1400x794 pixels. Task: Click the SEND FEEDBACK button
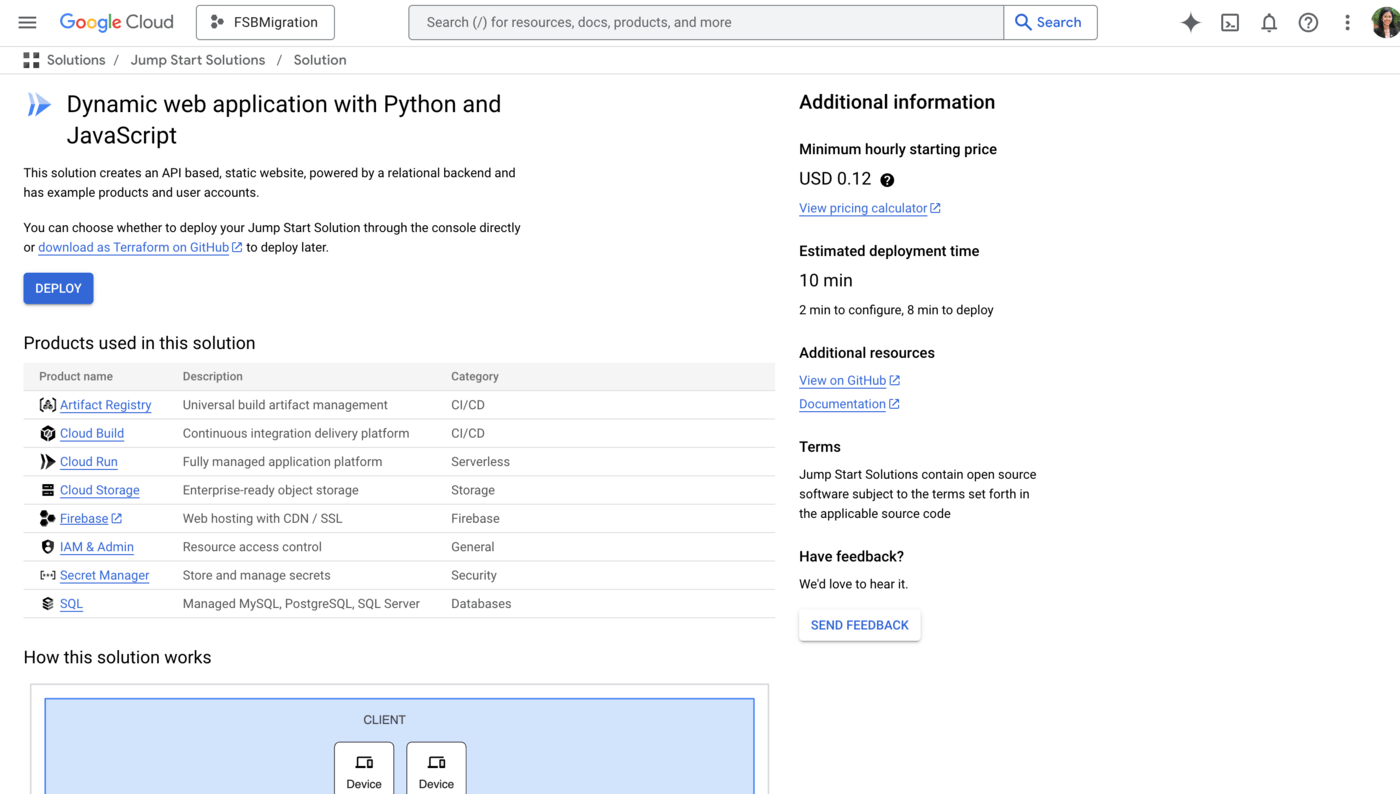[x=859, y=625]
